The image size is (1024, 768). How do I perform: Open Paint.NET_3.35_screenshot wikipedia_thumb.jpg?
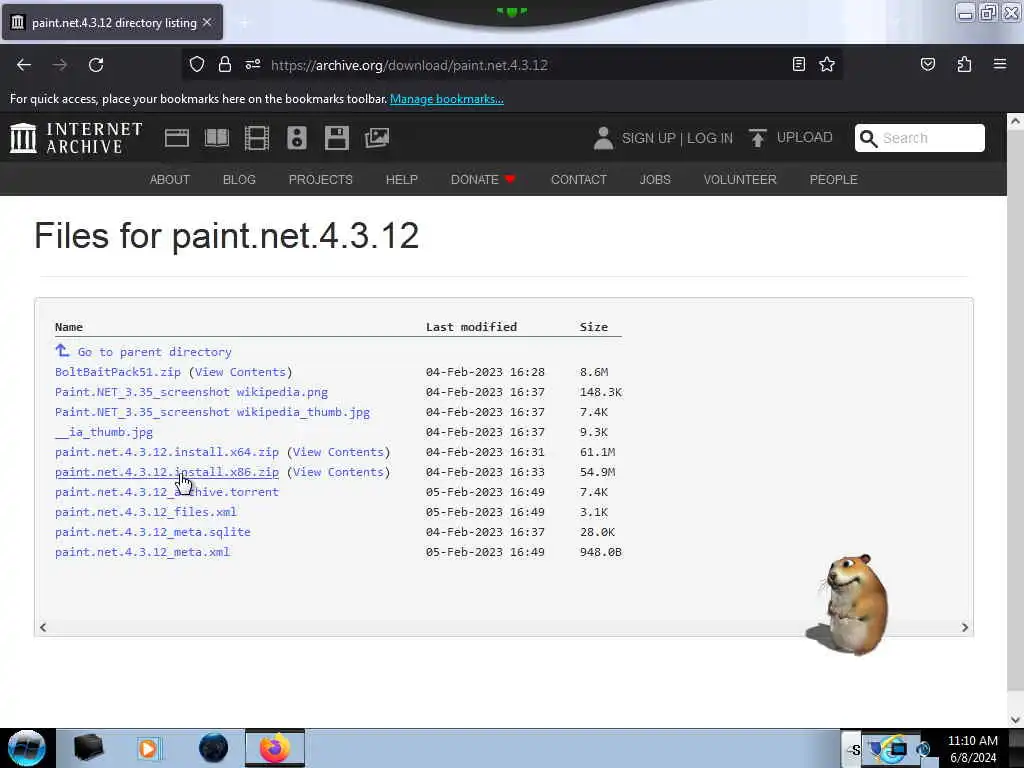[212, 412]
